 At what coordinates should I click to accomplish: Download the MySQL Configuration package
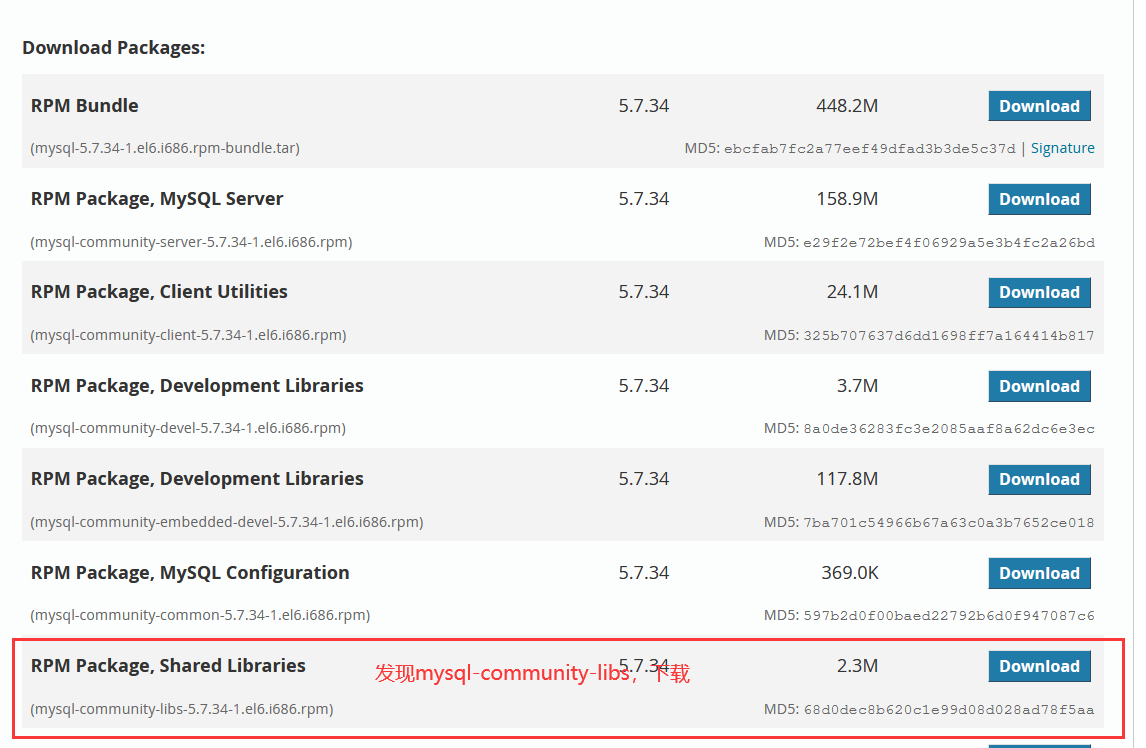tap(1039, 573)
